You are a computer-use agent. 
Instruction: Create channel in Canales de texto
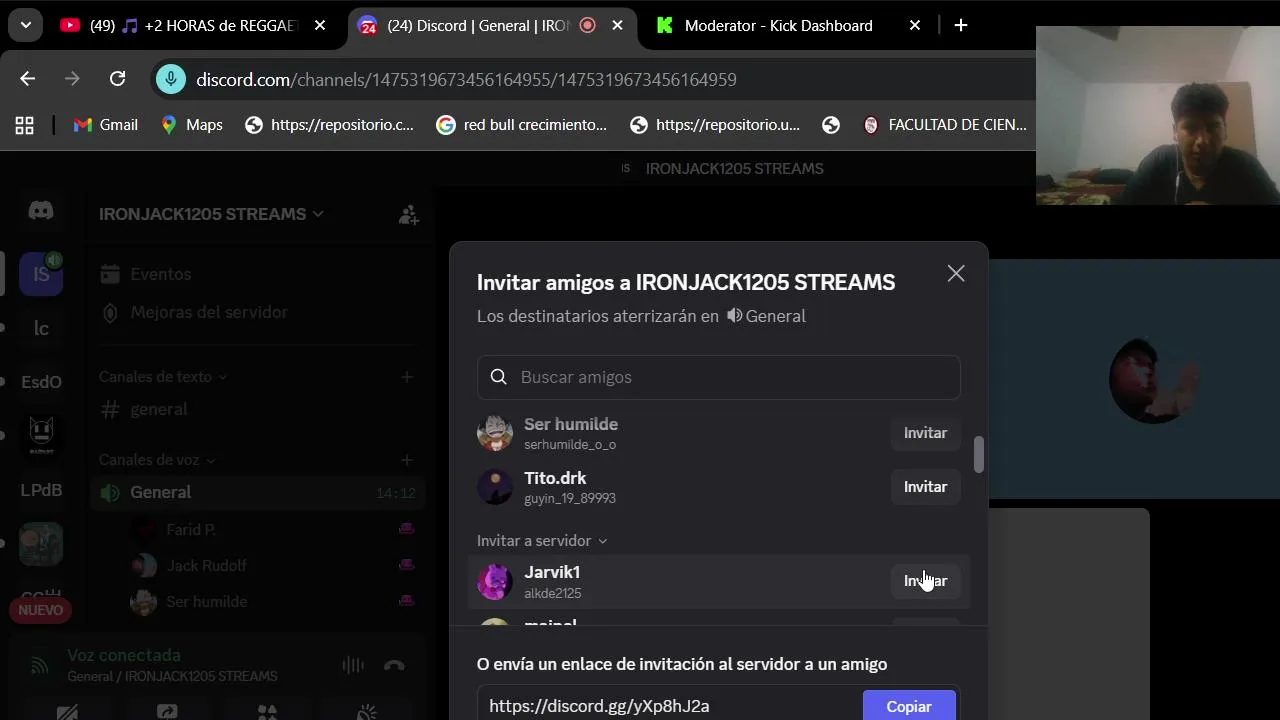coord(407,377)
